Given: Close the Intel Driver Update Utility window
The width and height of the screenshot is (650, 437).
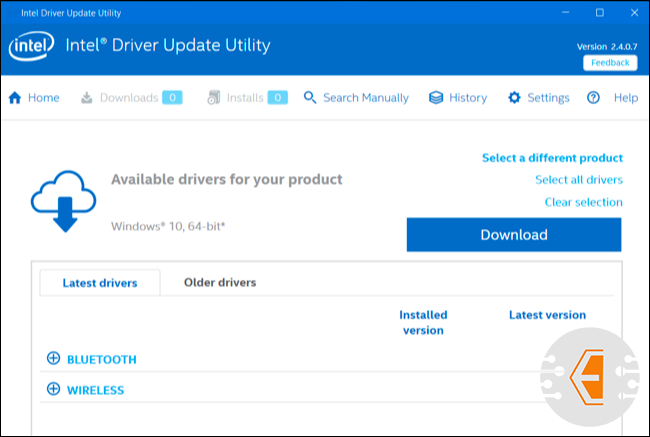Looking at the screenshot, I should tap(634, 12).
